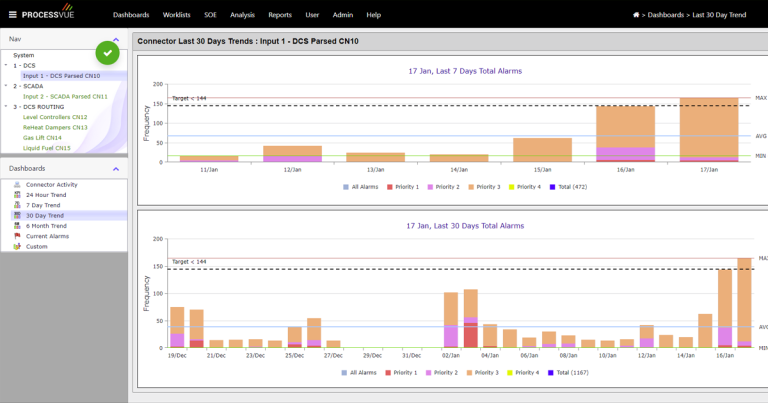The image size is (768, 403).
Task: Click the Dashboards breadcrumb link
Action: (x=666, y=15)
